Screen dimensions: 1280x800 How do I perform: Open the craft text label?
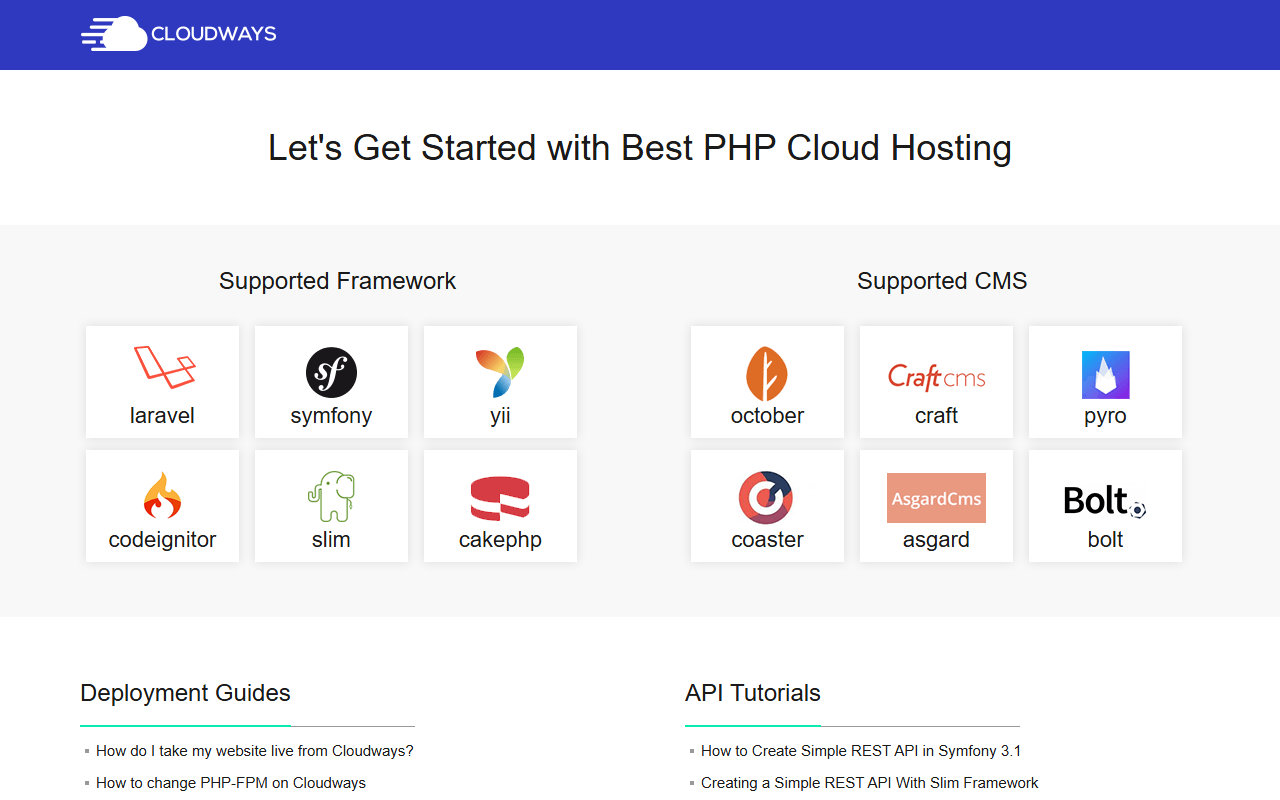(x=936, y=416)
